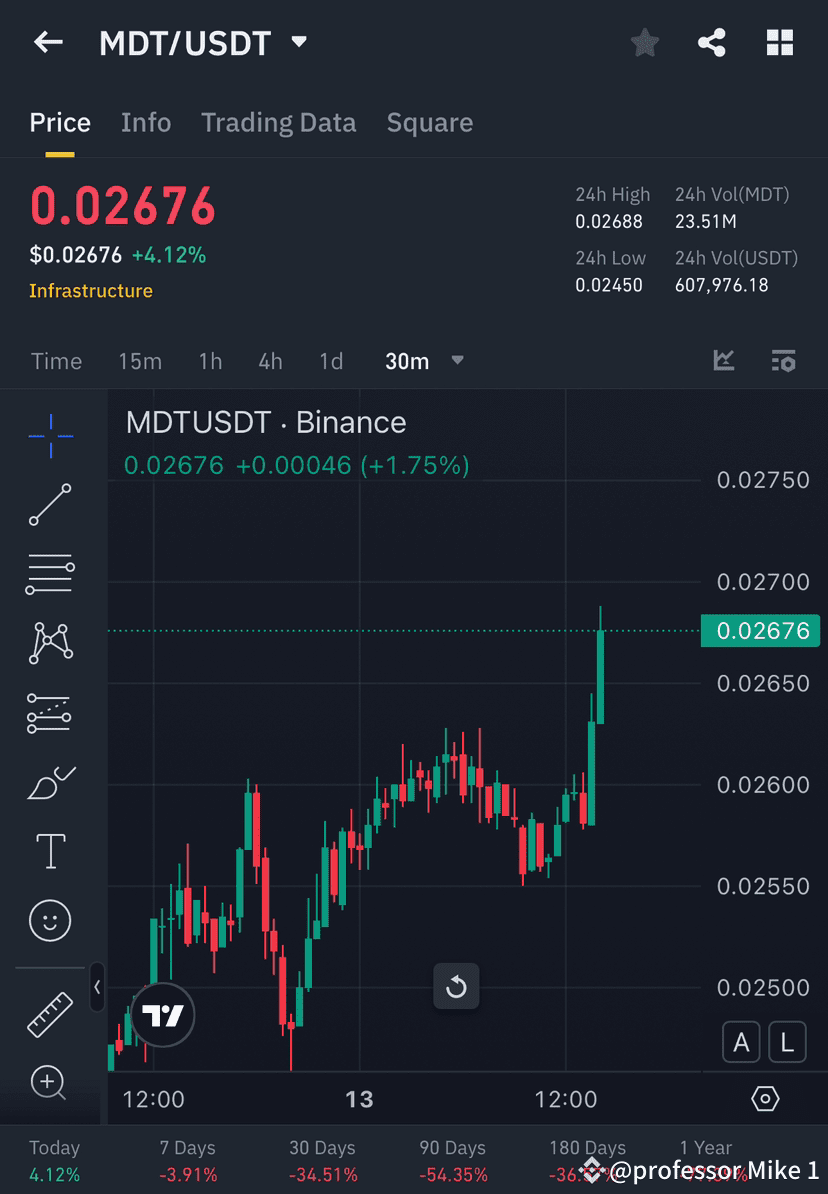Select the XABCD pattern tool
828x1194 pixels.
[x=50, y=643]
